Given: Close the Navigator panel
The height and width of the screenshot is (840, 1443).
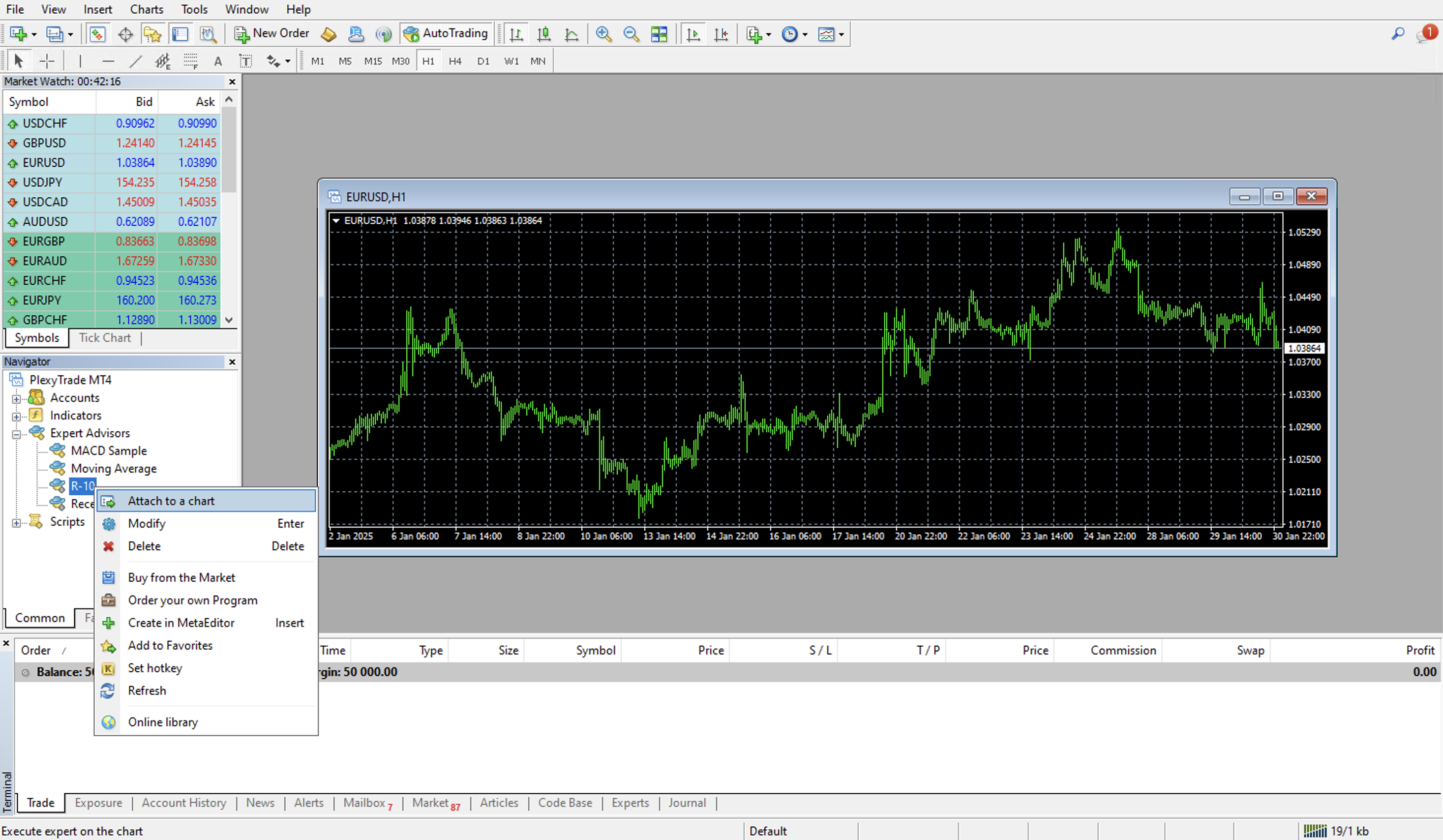Looking at the screenshot, I should click(x=232, y=362).
